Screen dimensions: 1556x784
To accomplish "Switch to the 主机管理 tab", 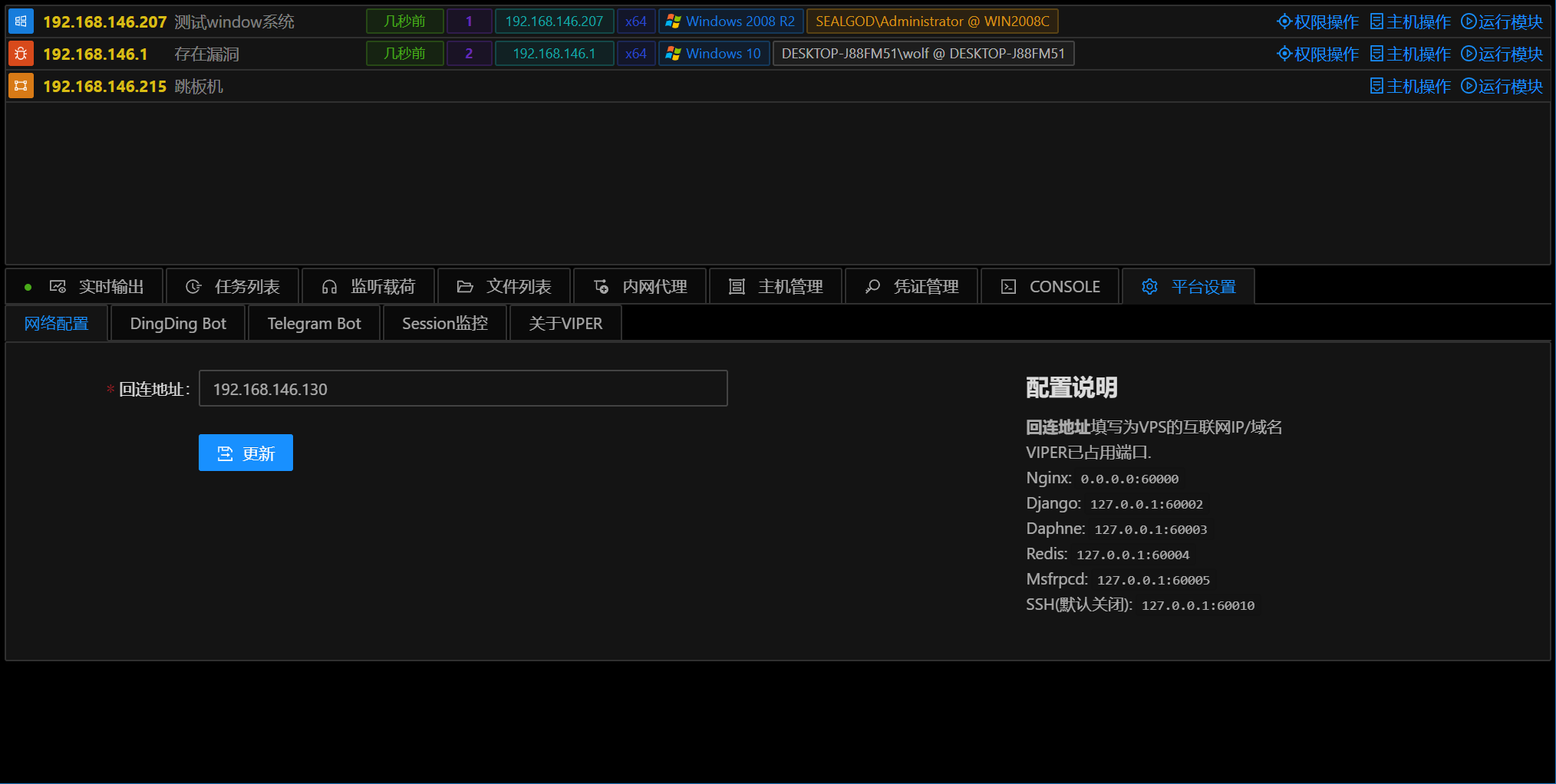I will point(776,287).
